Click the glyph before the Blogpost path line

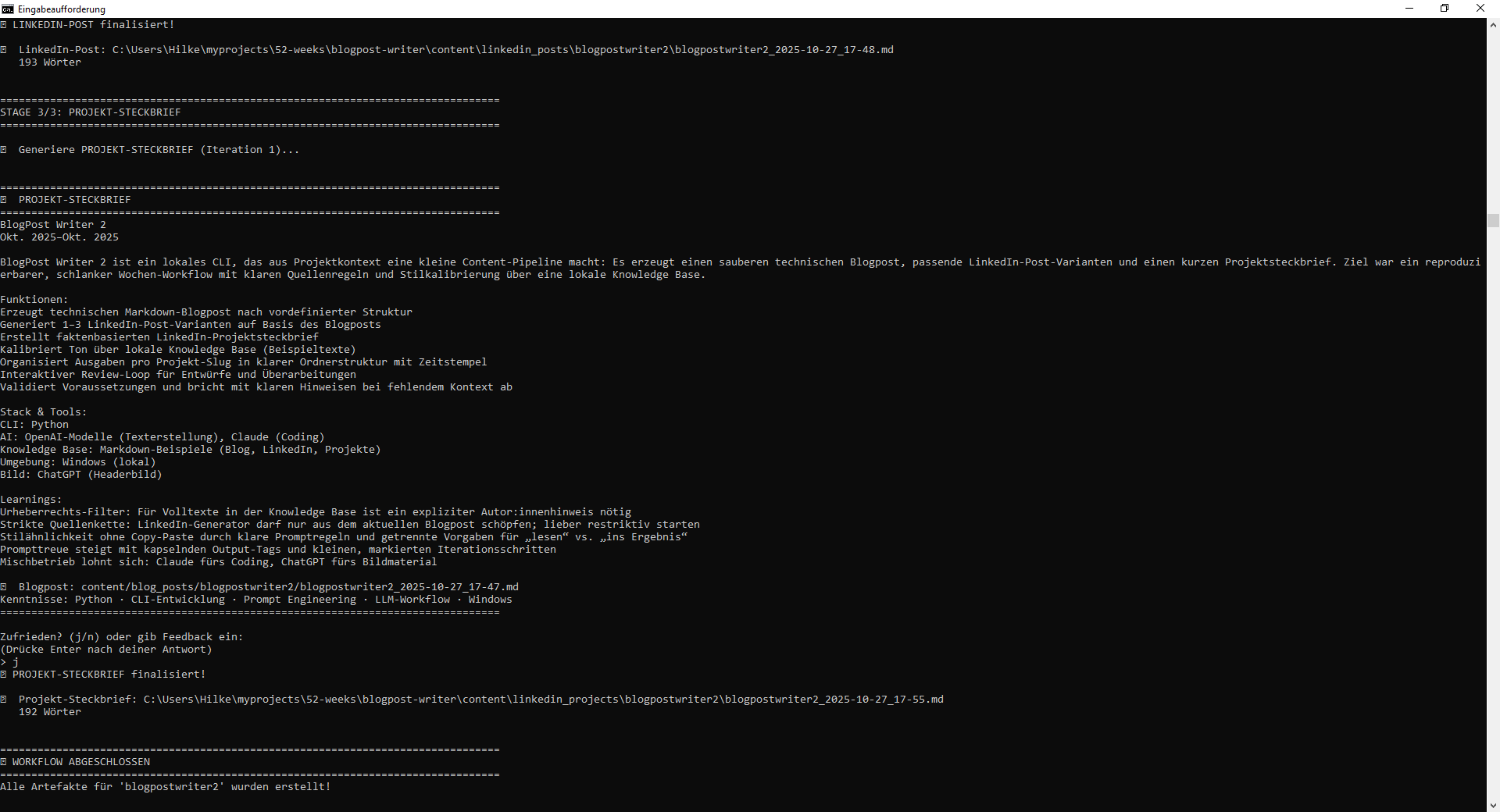point(4,587)
